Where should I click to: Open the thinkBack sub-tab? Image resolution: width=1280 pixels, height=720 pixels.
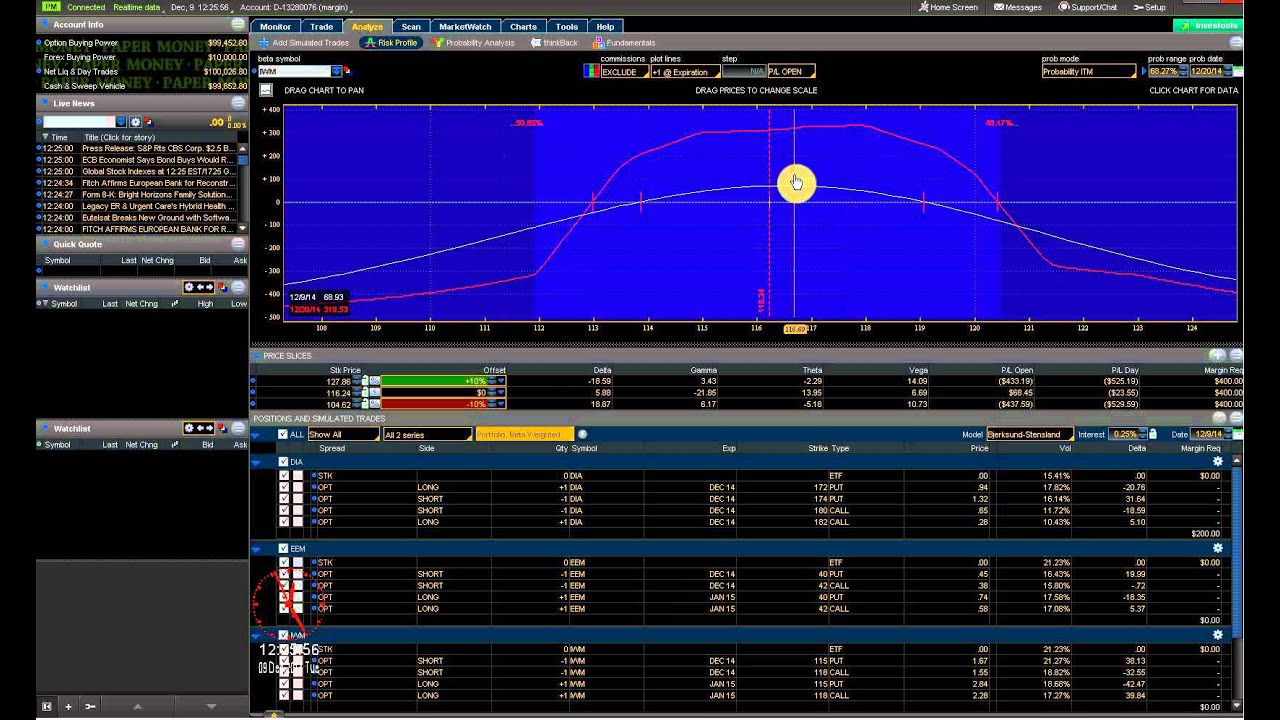click(555, 43)
